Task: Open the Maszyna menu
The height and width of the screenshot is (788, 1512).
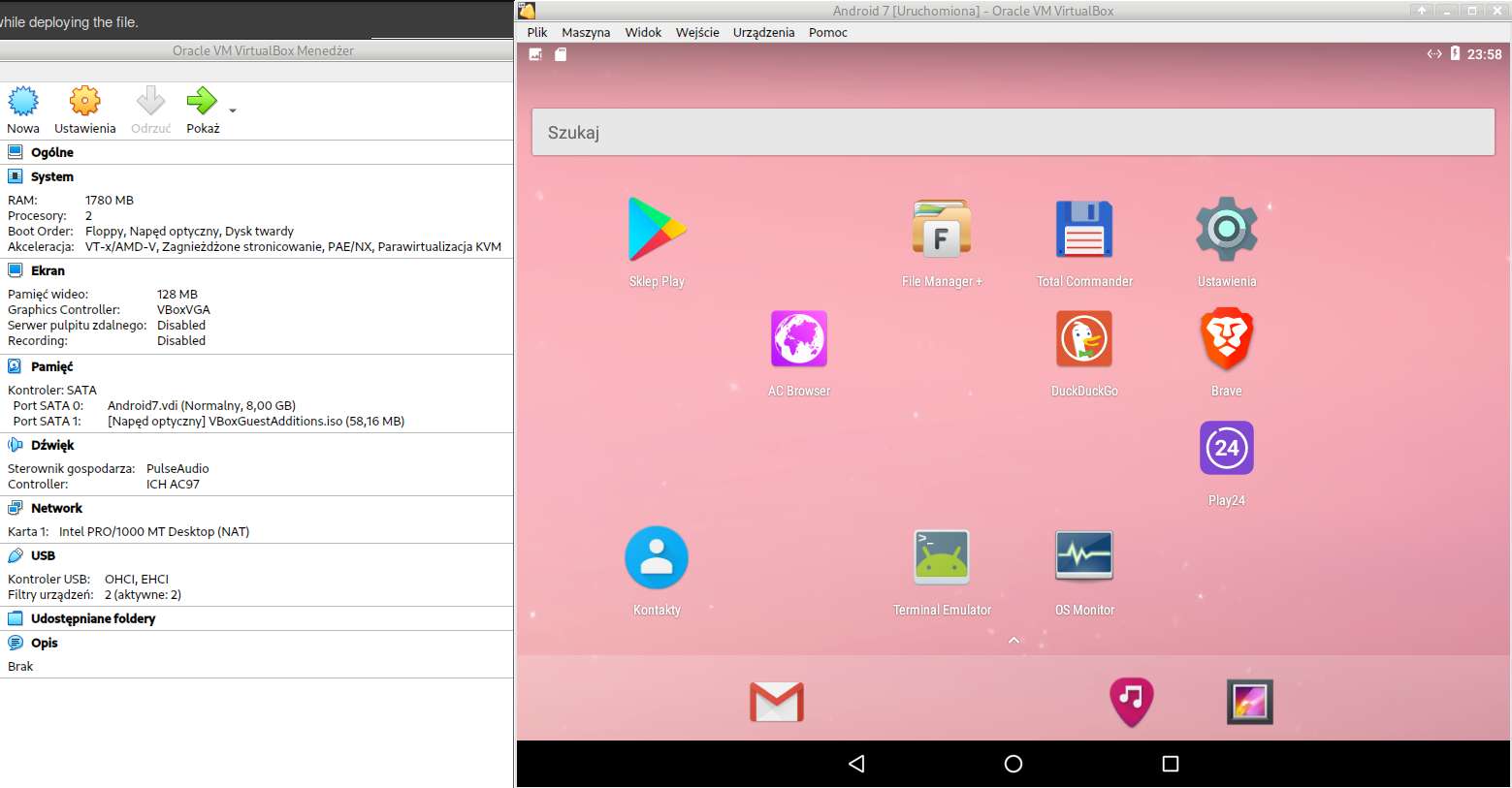Action: coord(586,32)
